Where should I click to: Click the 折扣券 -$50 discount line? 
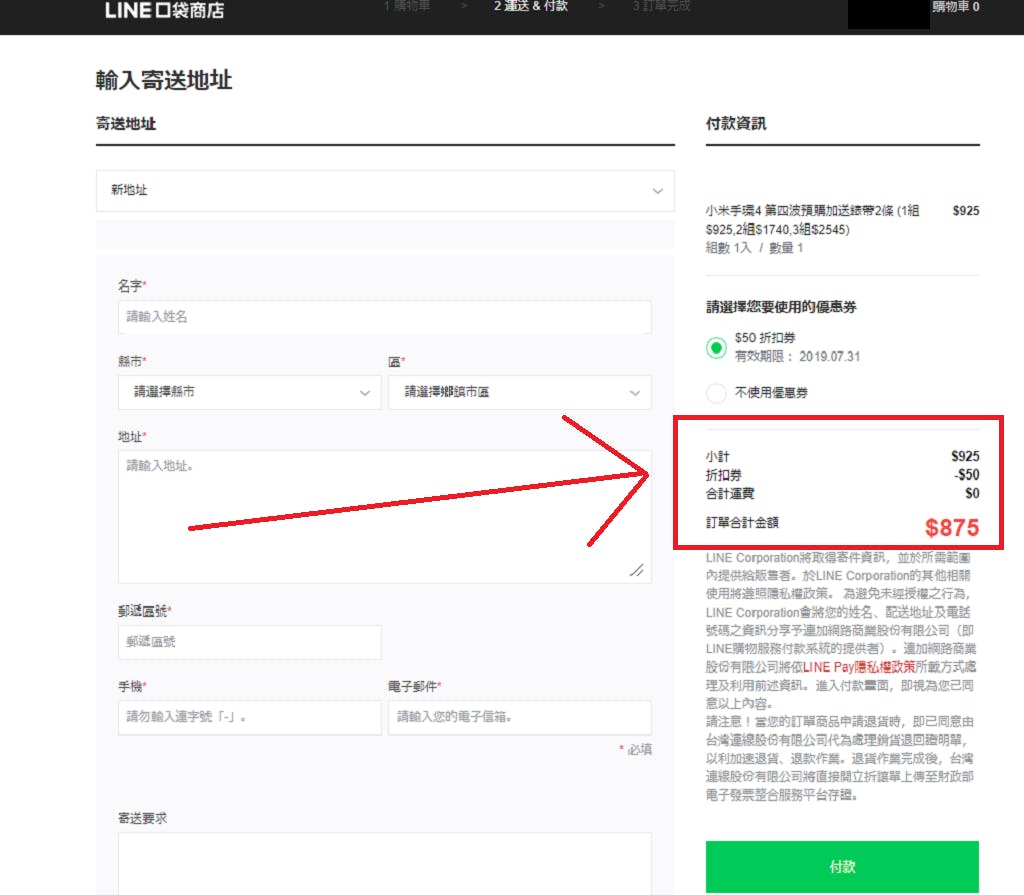(842, 475)
